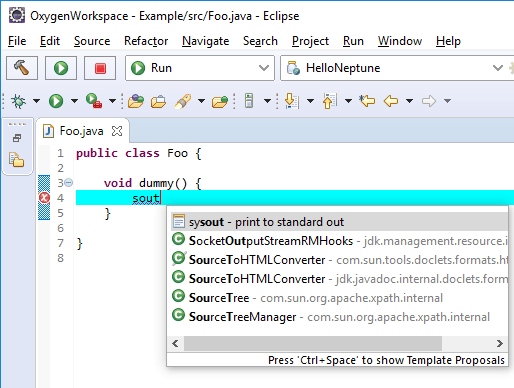Click the Search flashlight icon
Image resolution: width=514 pixels, height=388 pixels.
[x=183, y=101]
